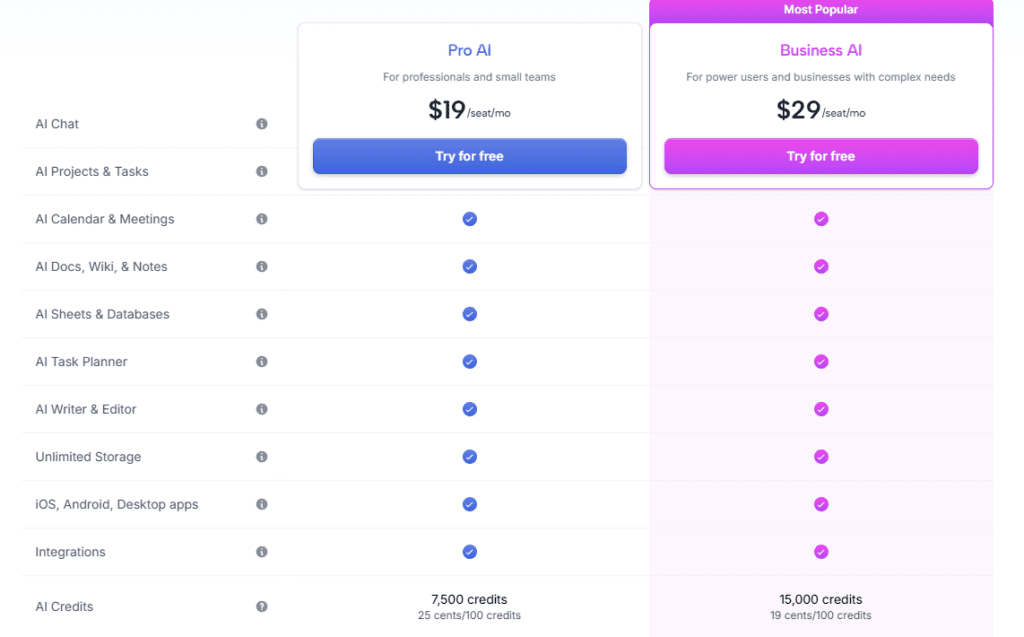Select the Most Popular banner
1024x637 pixels.
point(821,9)
